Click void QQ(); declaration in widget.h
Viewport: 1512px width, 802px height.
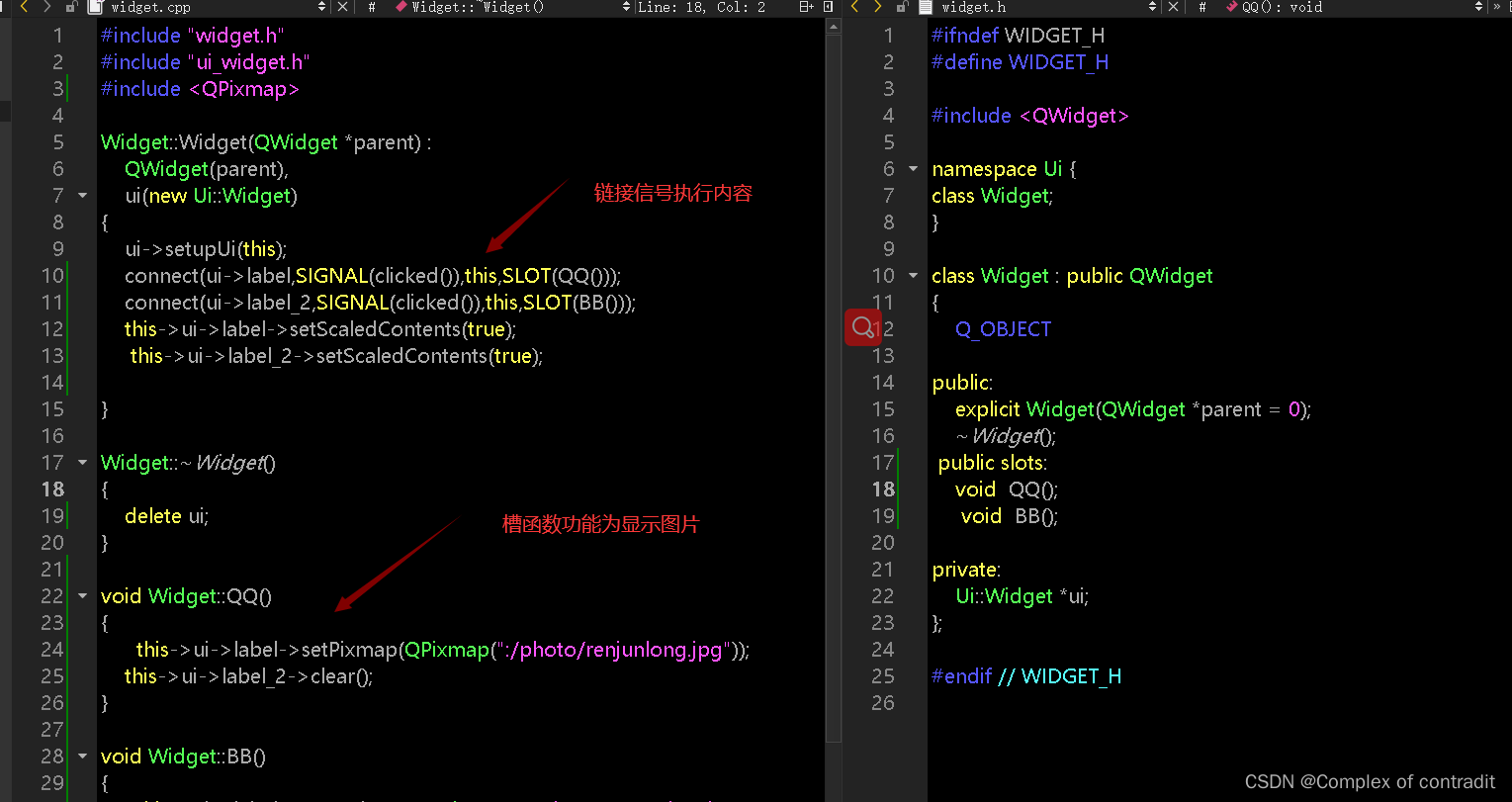pos(1007,489)
